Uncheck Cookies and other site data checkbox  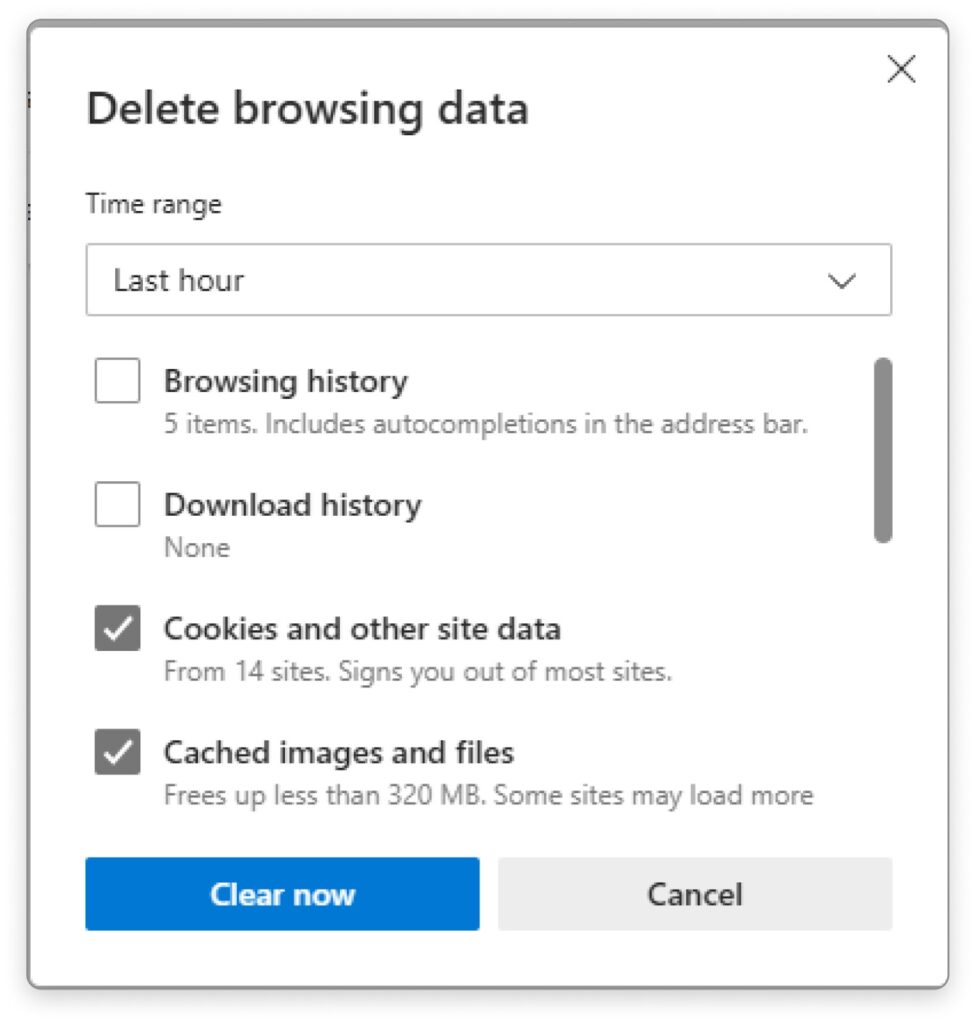[118, 628]
